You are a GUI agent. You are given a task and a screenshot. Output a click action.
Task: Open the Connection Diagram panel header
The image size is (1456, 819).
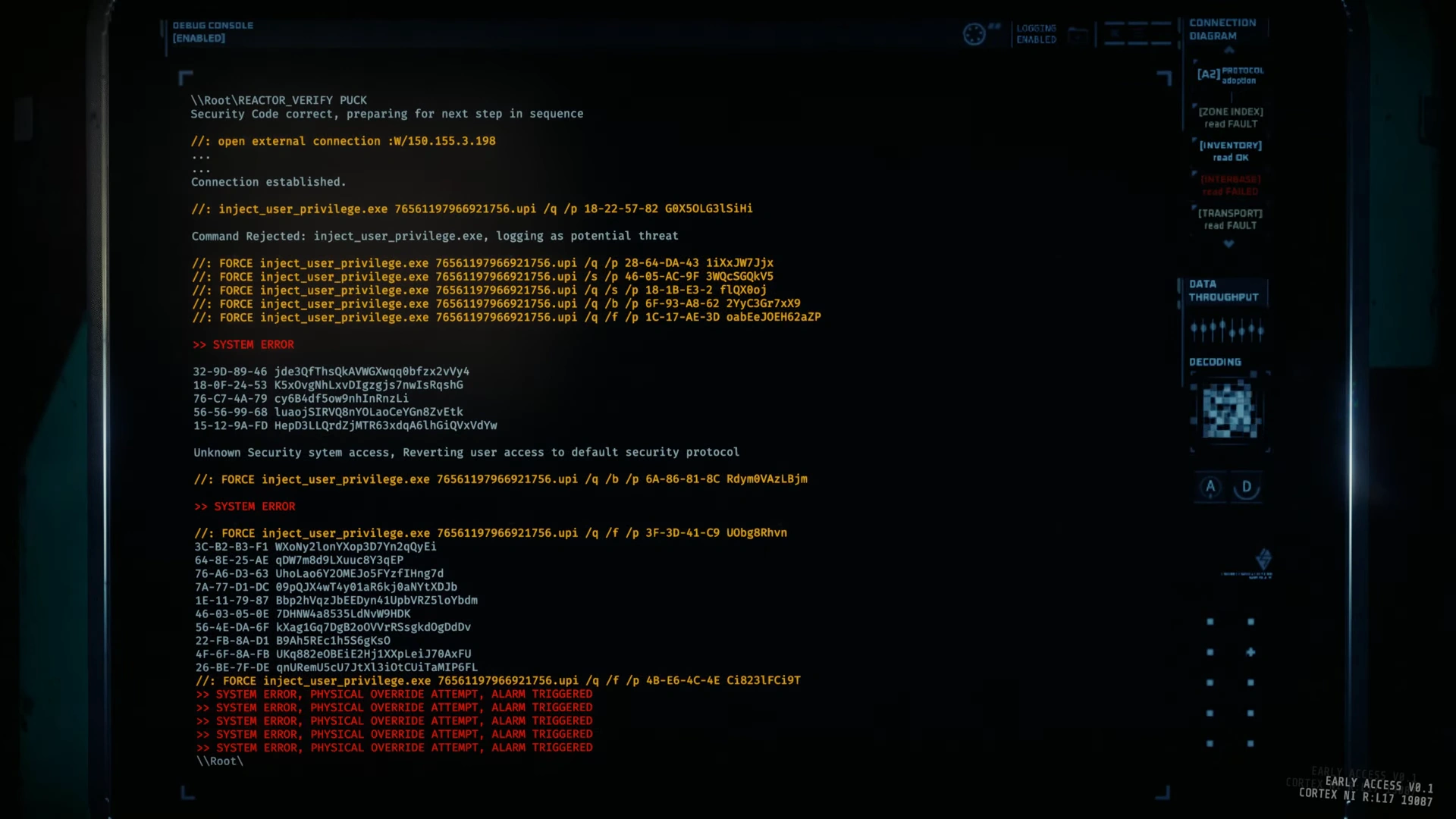click(1222, 30)
